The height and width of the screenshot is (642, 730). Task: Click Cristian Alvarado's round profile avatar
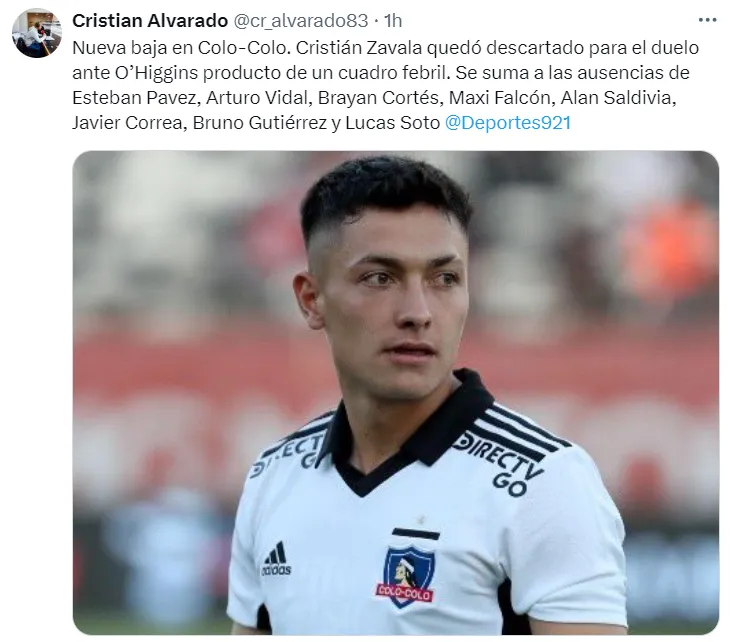37,33
